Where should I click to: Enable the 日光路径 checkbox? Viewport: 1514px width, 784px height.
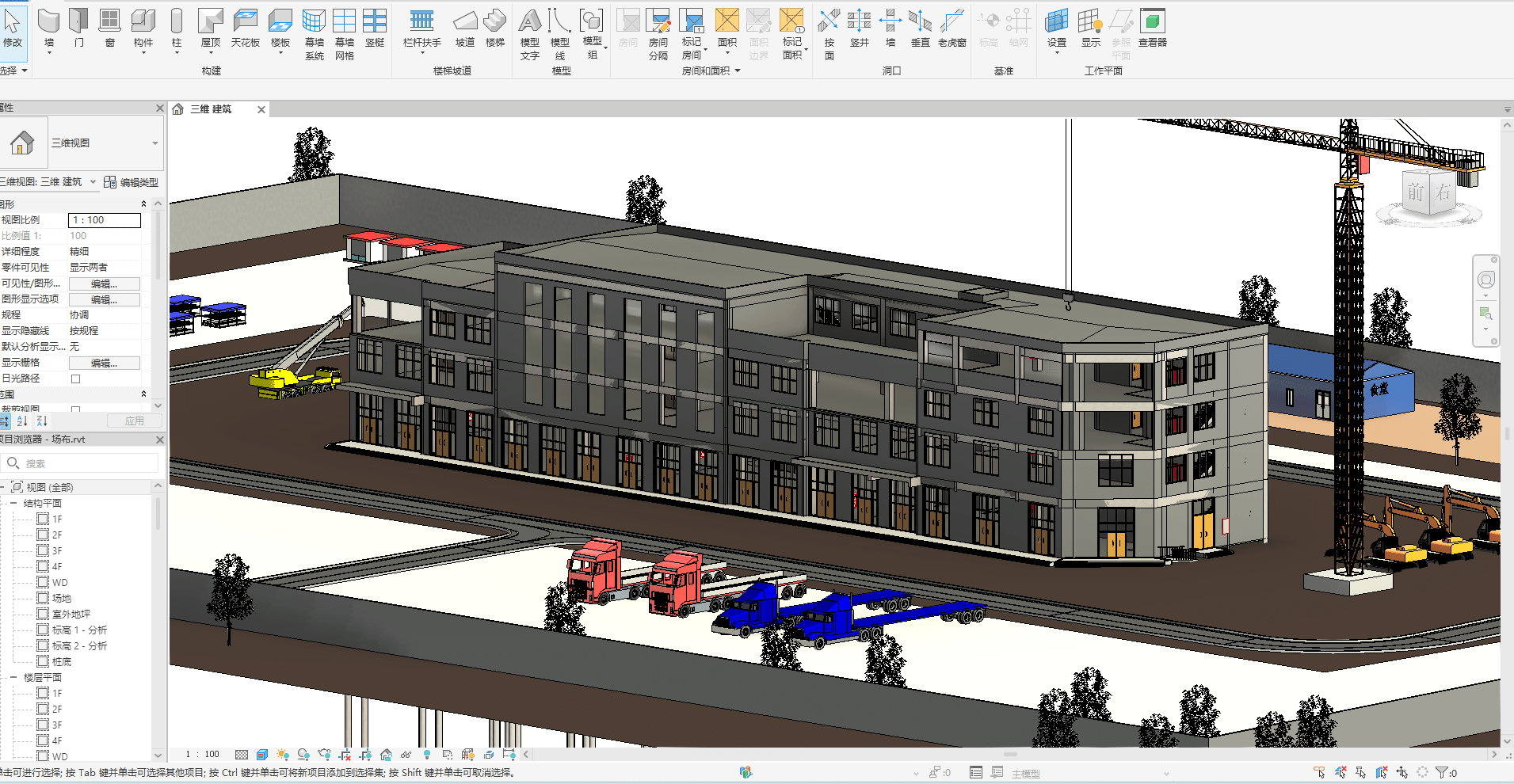tap(76, 379)
